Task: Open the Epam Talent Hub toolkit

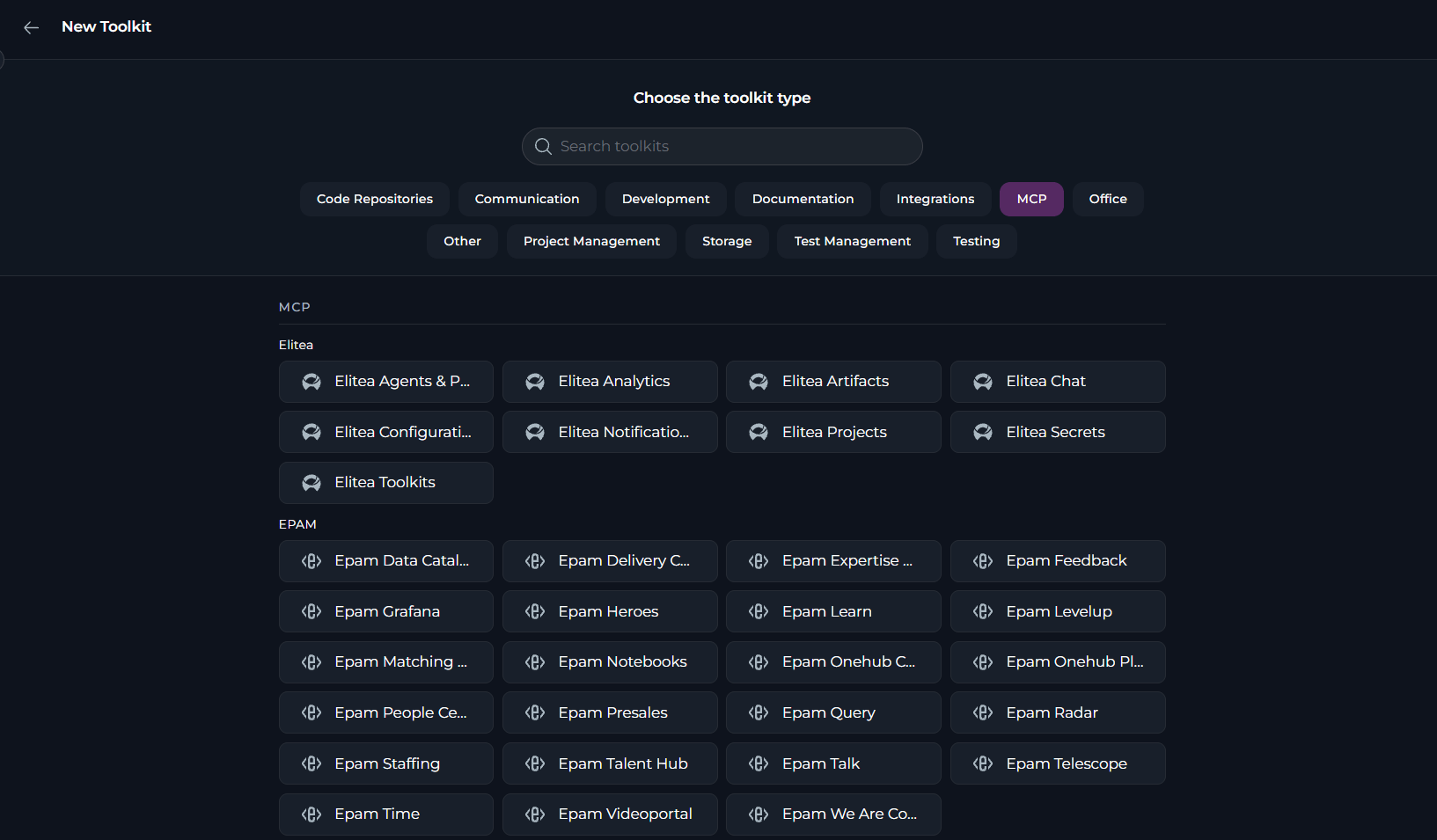Action: click(610, 763)
